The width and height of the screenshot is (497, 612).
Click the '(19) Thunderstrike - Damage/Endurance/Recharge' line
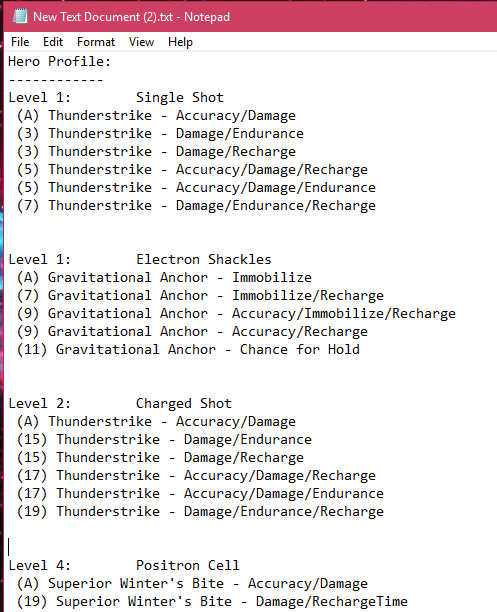pos(200,512)
